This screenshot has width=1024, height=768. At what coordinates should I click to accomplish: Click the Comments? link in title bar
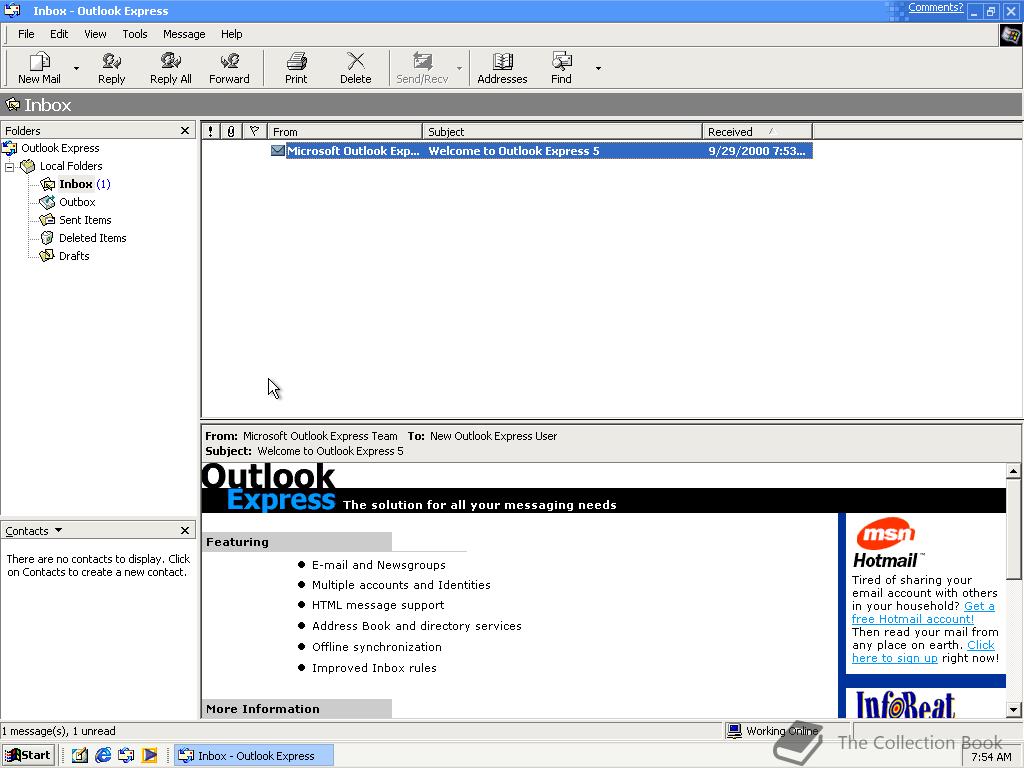coord(935,8)
